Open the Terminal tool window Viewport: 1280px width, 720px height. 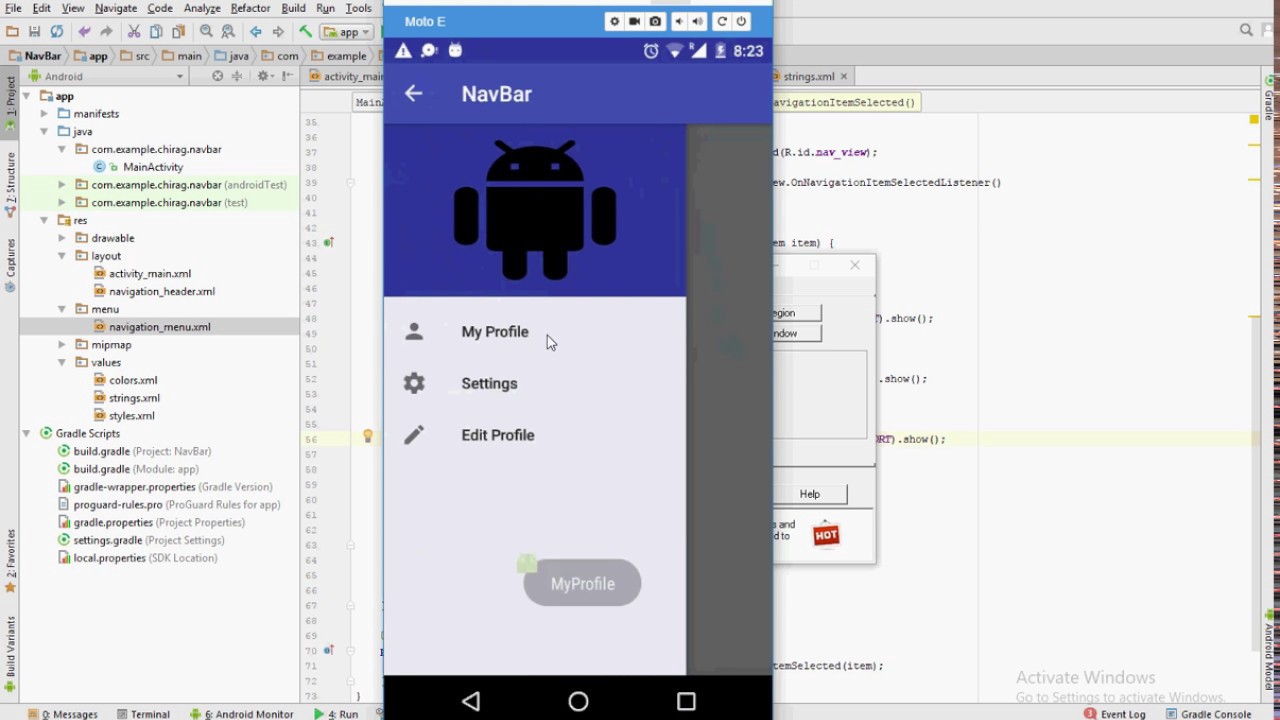pyautogui.click(x=147, y=714)
